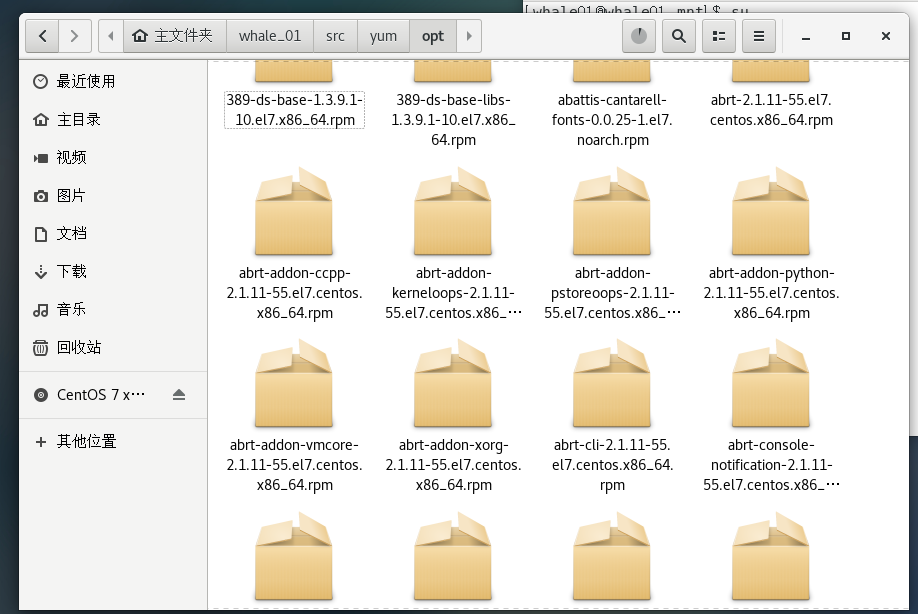Click the abrt-console-notification file name label

click(771, 465)
